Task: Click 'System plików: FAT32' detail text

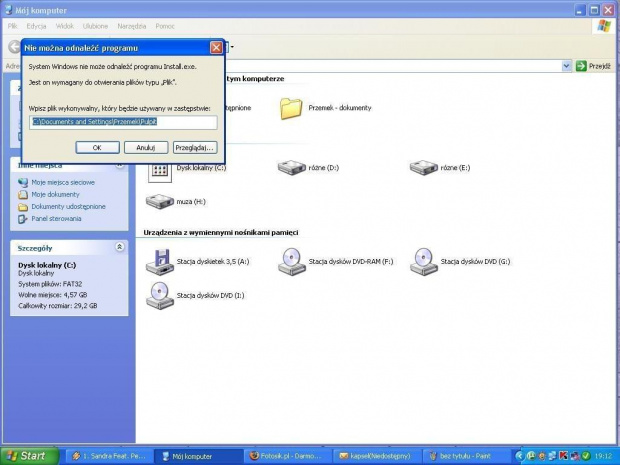Action: (50, 284)
